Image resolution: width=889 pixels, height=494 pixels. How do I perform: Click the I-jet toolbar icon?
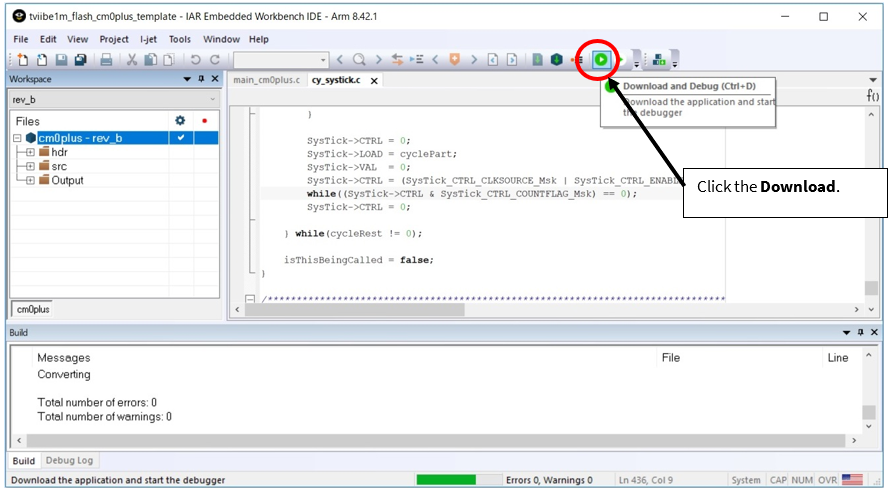(x=659, y=60)
